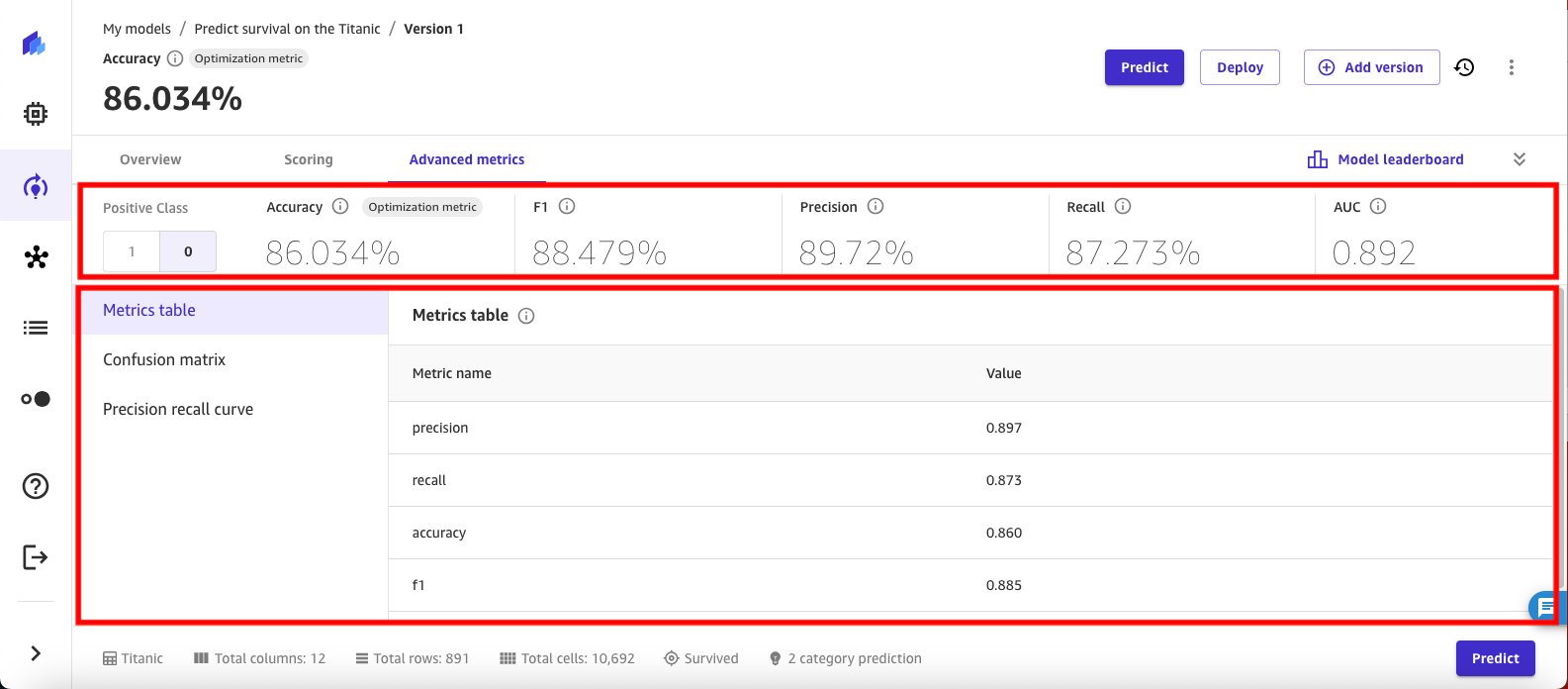Click the F1 info icon
The height and width of the screenshot is (689, 1568).
click(567, 207)
